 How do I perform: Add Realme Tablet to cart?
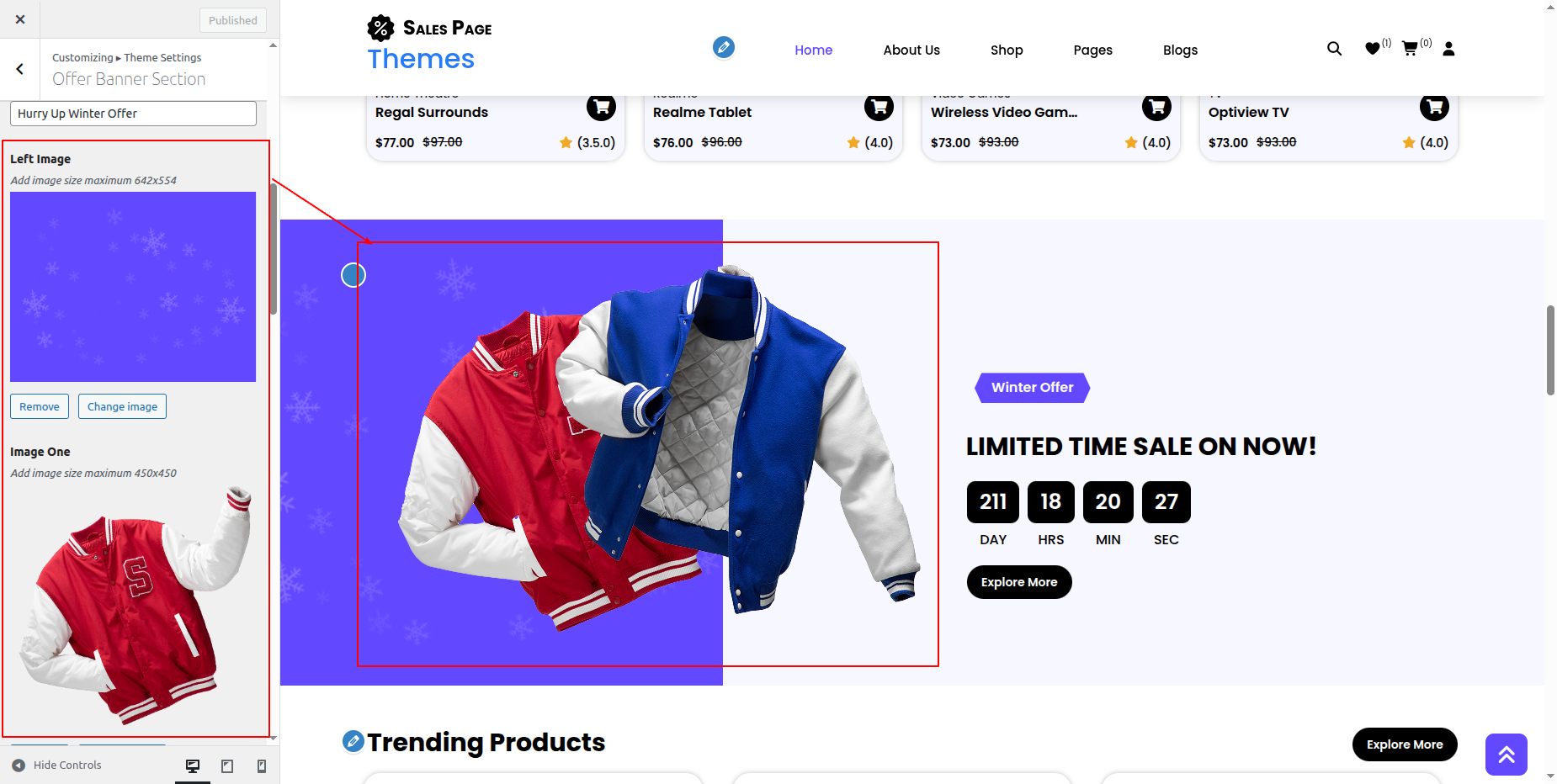click(x=879, y=107)
